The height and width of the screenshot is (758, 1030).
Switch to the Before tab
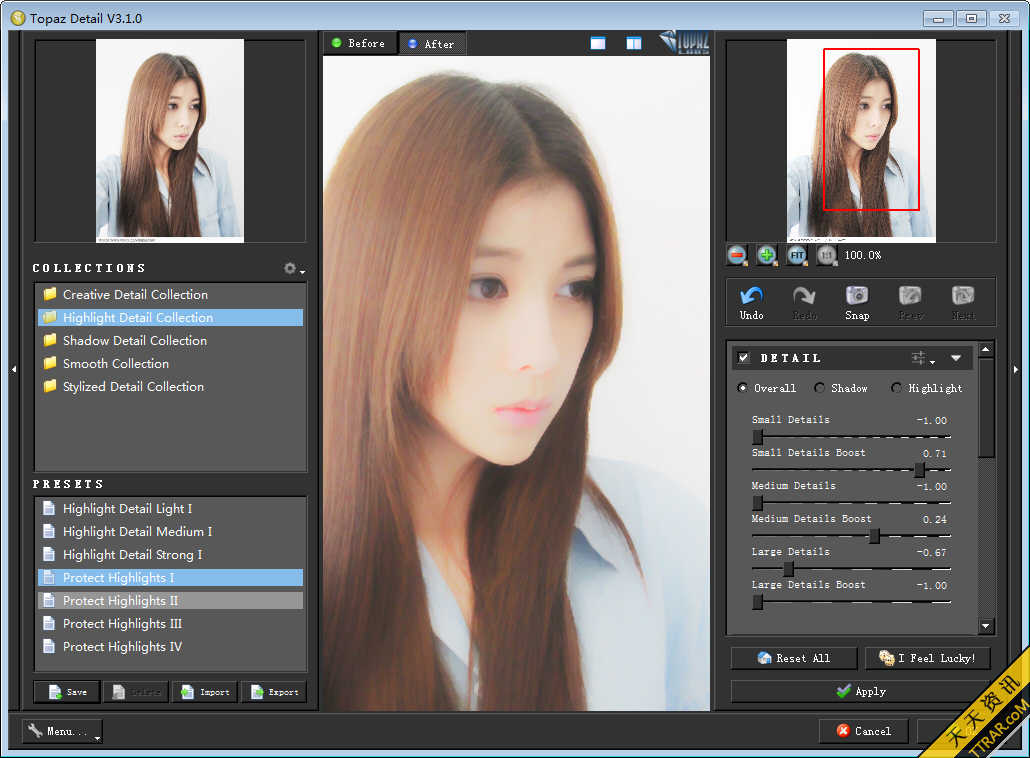pyautogui.click(x=359, y=43)
